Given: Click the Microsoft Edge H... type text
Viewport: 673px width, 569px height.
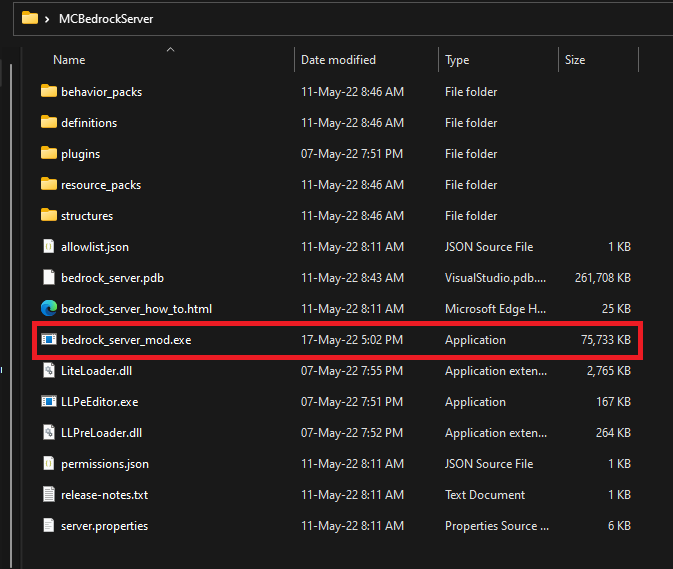Looking at the screenshot, I should [x=495, y=309].
